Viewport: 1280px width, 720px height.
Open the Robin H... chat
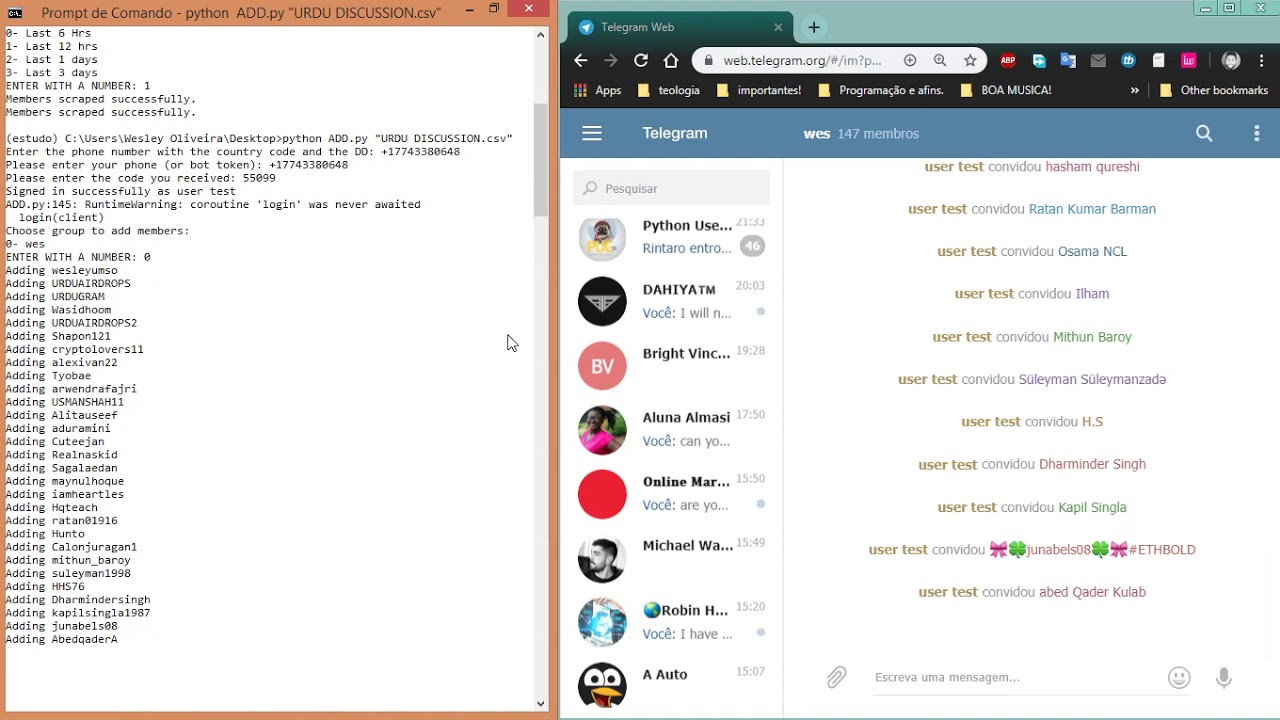672,621
